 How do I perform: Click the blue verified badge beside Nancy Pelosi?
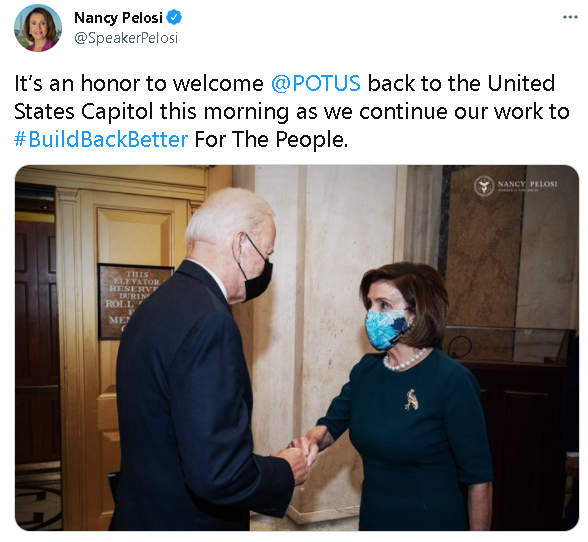[x=174, y=18]
